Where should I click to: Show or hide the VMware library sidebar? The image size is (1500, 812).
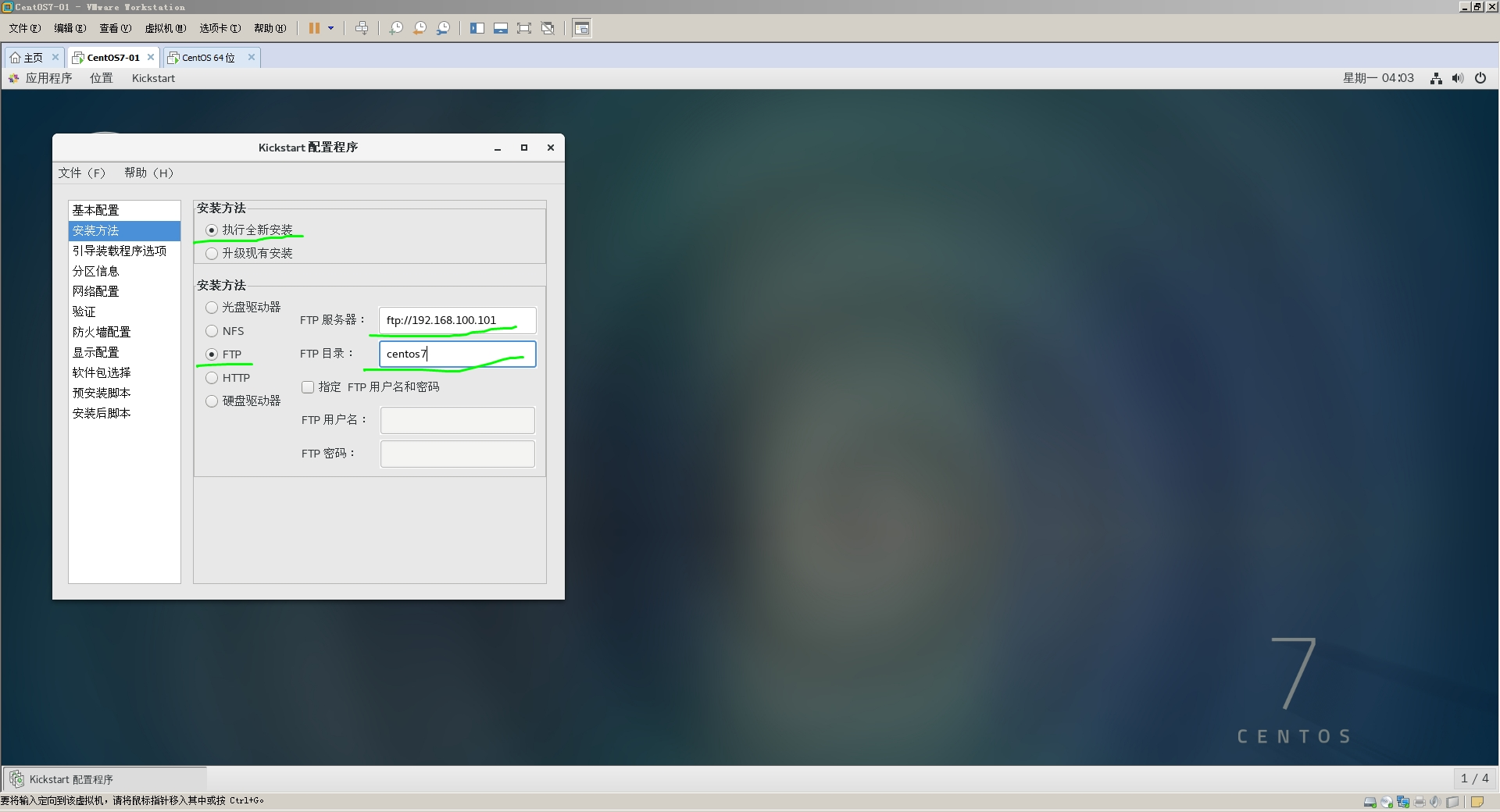tap(477, 28)
